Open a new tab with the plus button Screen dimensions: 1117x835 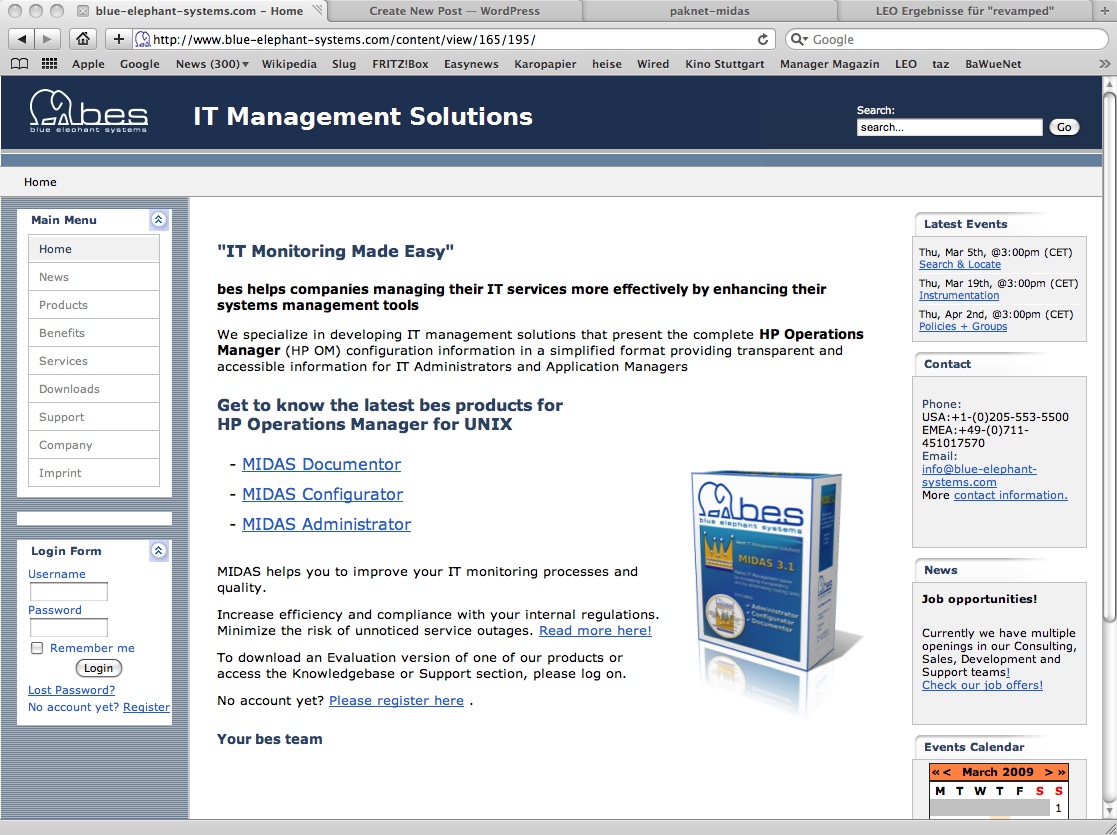pos(1105,11)
